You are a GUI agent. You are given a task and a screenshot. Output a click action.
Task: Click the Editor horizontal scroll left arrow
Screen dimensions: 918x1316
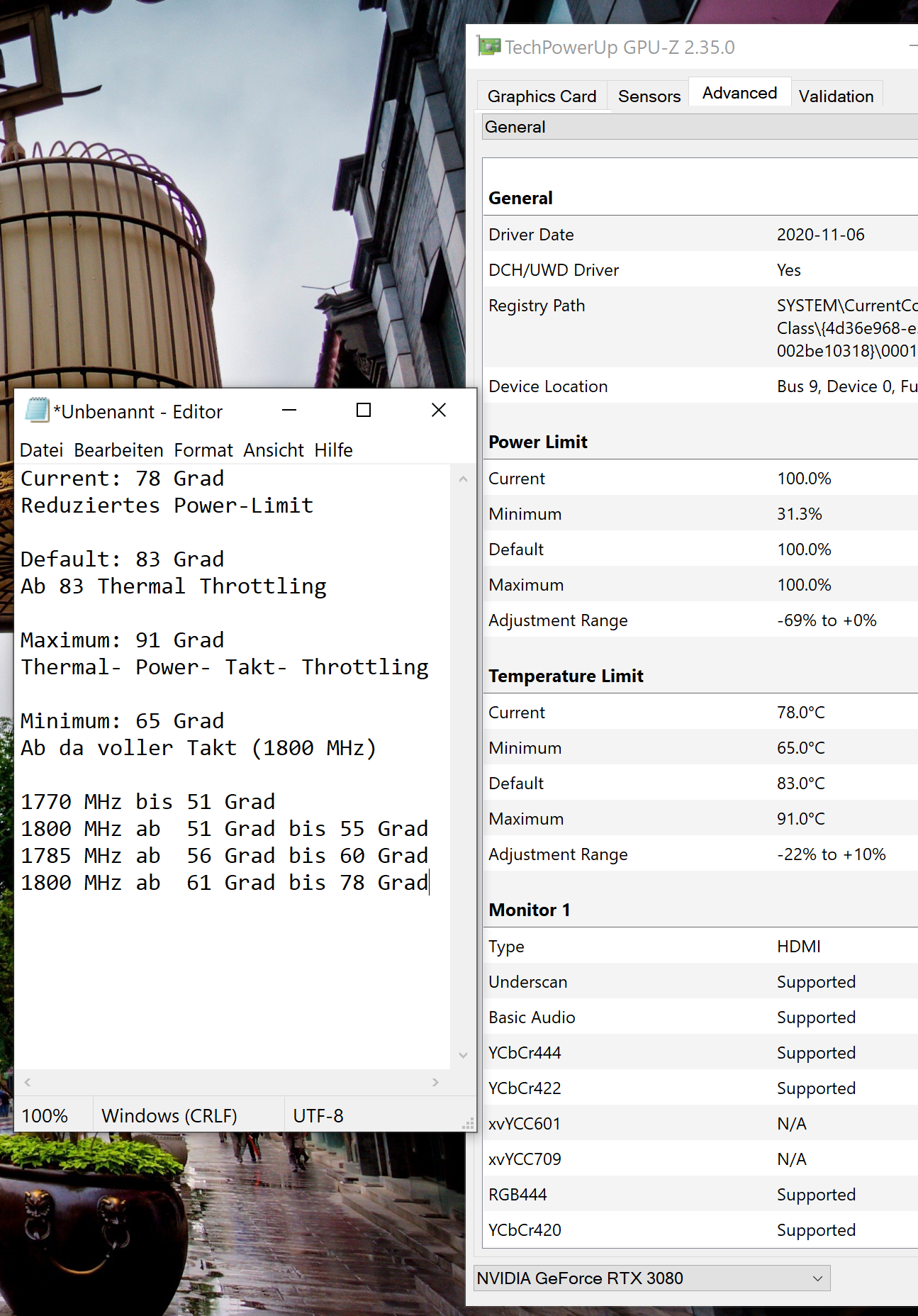tap(28, 1082)
